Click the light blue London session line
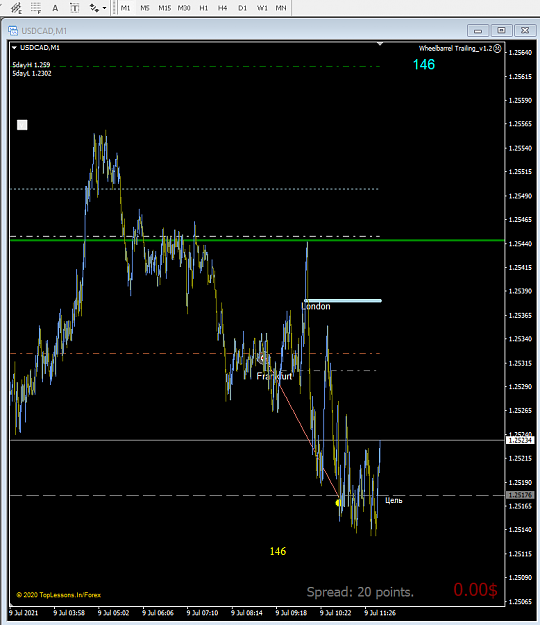This screenshot has height=625, width=540. [x=343, y=301]
